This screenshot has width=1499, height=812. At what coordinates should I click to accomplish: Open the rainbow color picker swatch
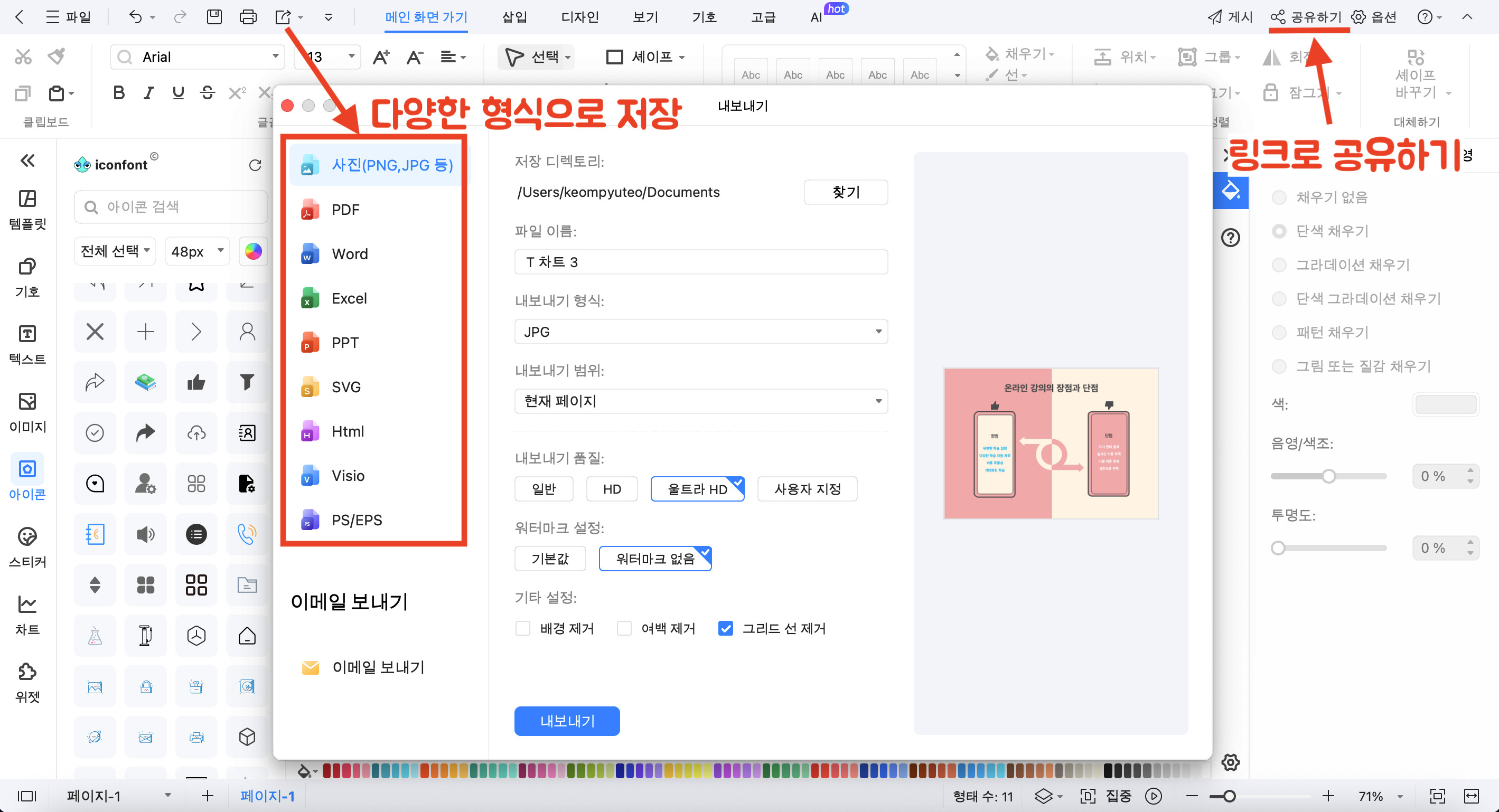click(253, 251)
